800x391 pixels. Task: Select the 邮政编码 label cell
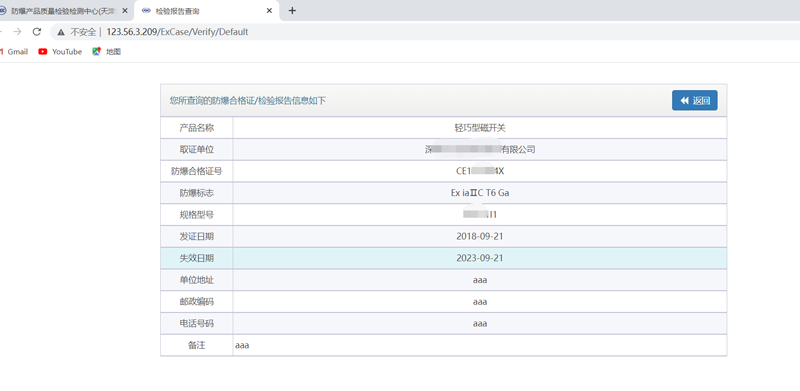coord(196,302)
